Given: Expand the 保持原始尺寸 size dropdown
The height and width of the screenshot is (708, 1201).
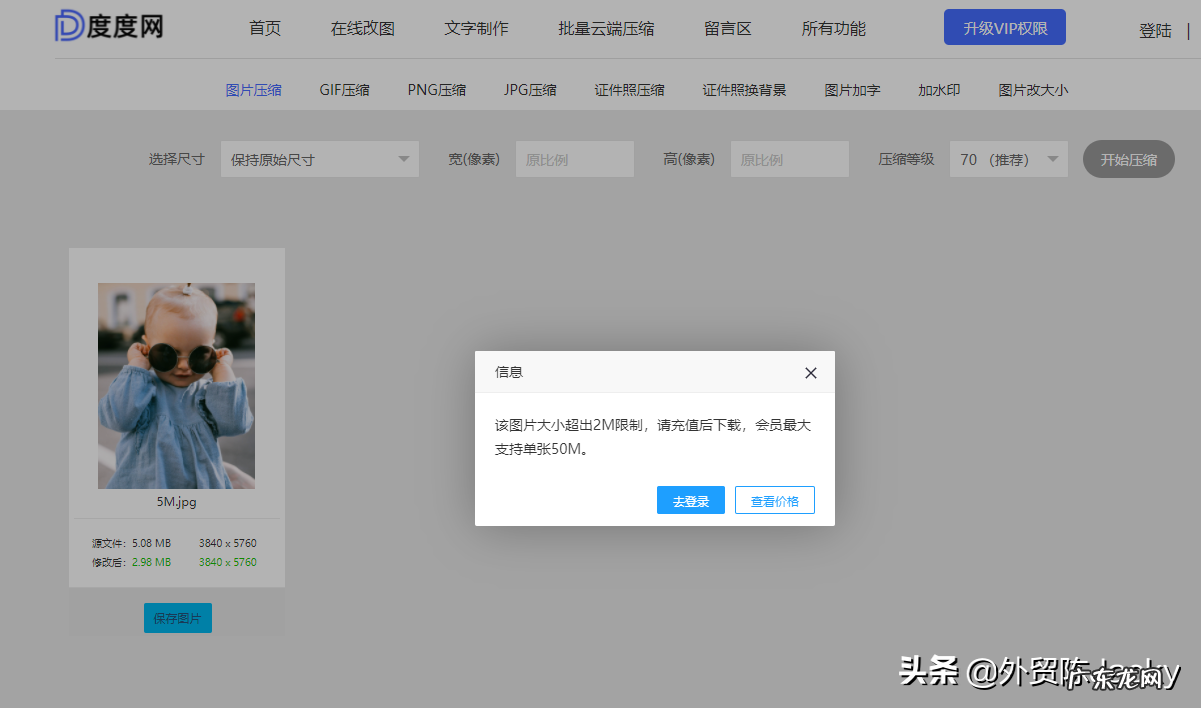Looking at the screenshot, I should [320, 158].
